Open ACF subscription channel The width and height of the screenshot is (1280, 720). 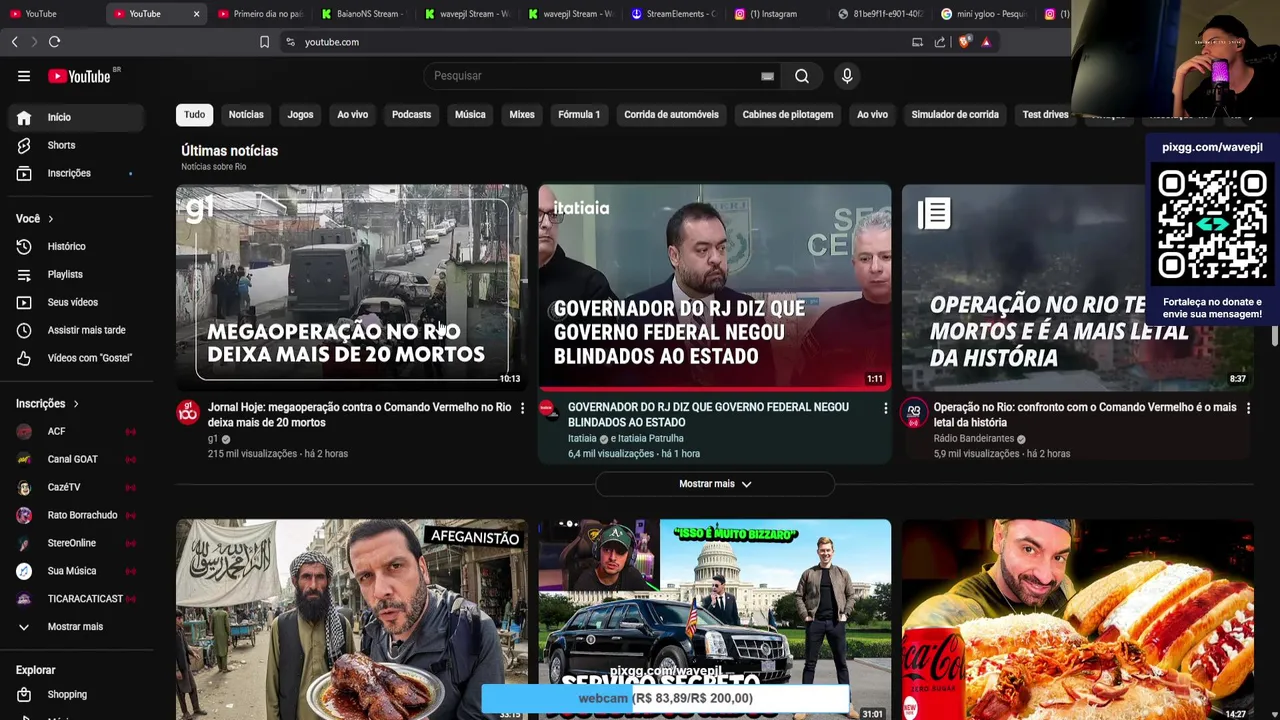pyautogui.click(x=76, y=432)
